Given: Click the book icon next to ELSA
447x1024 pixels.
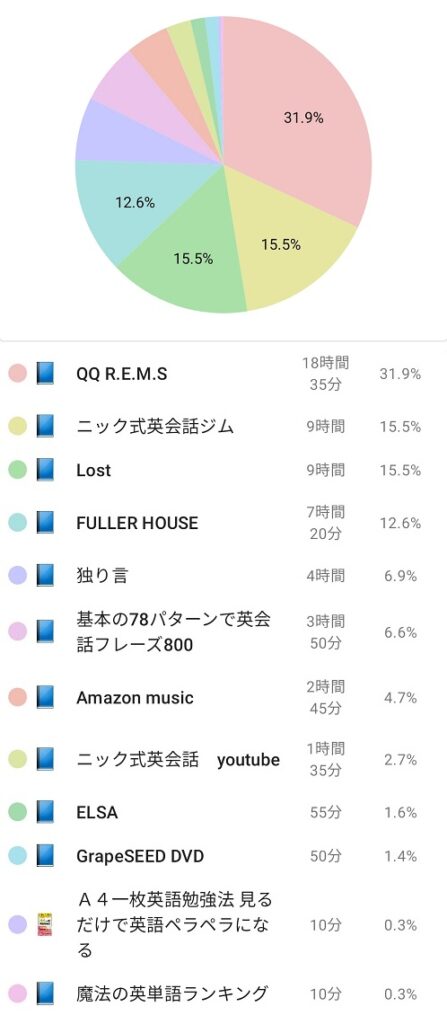Looking at the screenshot, I should coord(45,812).
